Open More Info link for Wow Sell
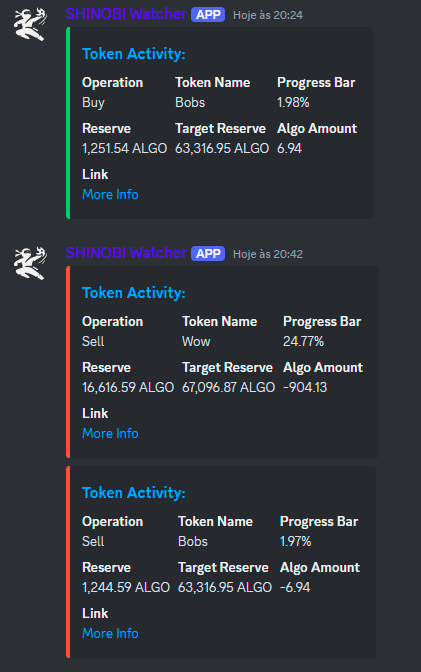This screenshot has height=672, width=421. [110, 433]
